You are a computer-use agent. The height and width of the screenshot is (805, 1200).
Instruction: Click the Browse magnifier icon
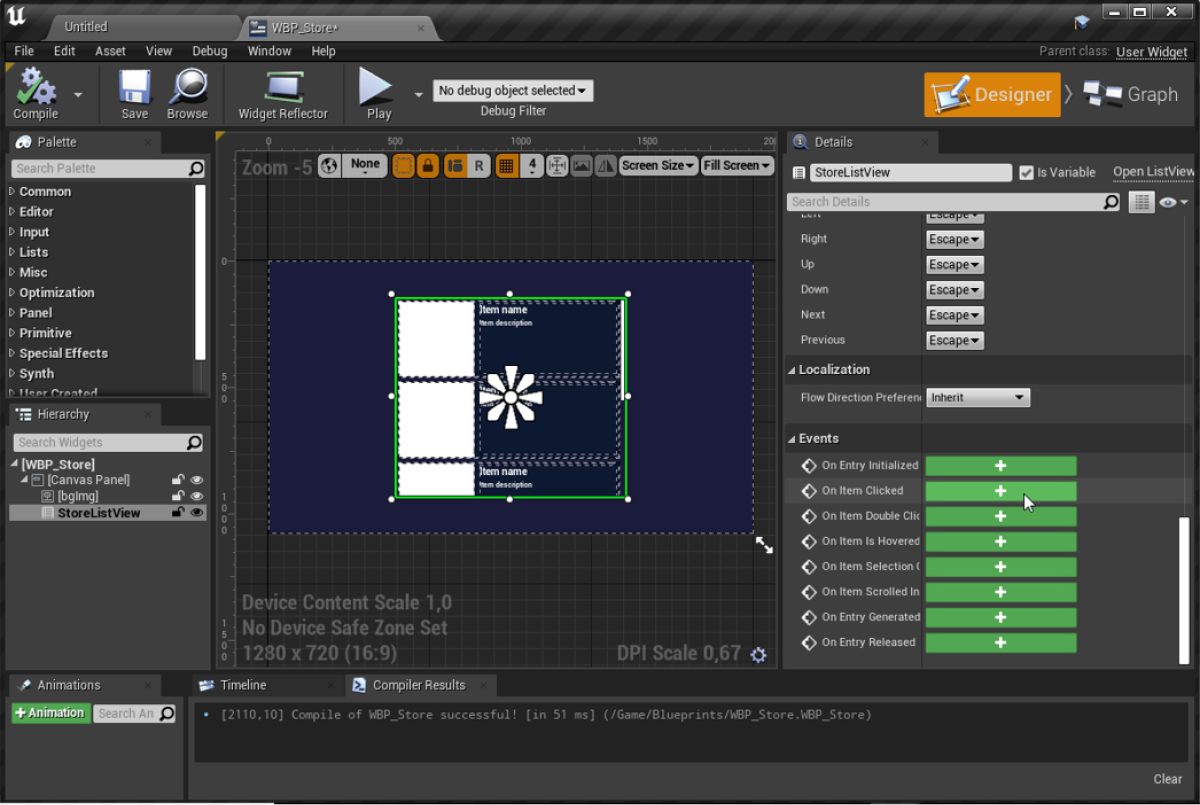(187, 88)
